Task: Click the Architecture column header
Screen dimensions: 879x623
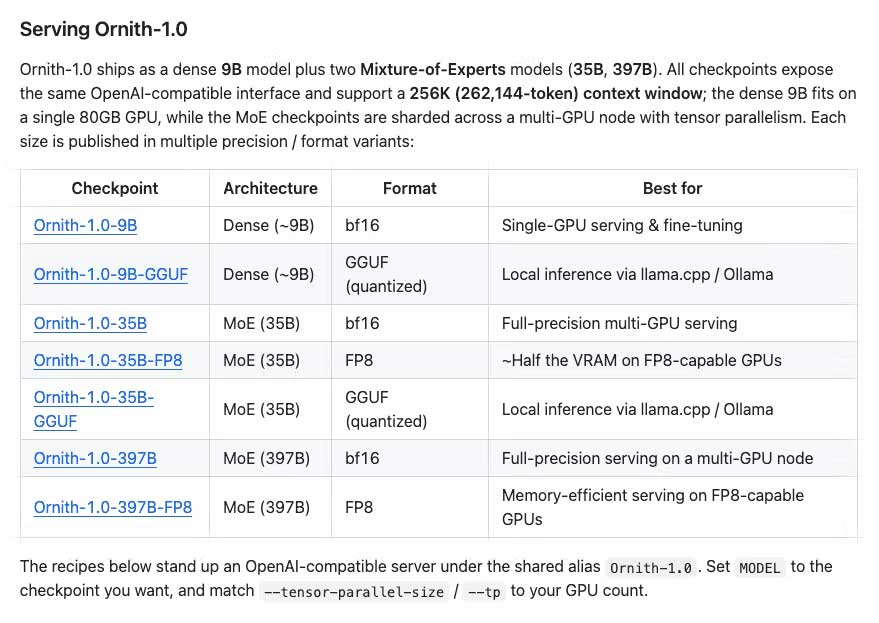Action: coord(270,188)
